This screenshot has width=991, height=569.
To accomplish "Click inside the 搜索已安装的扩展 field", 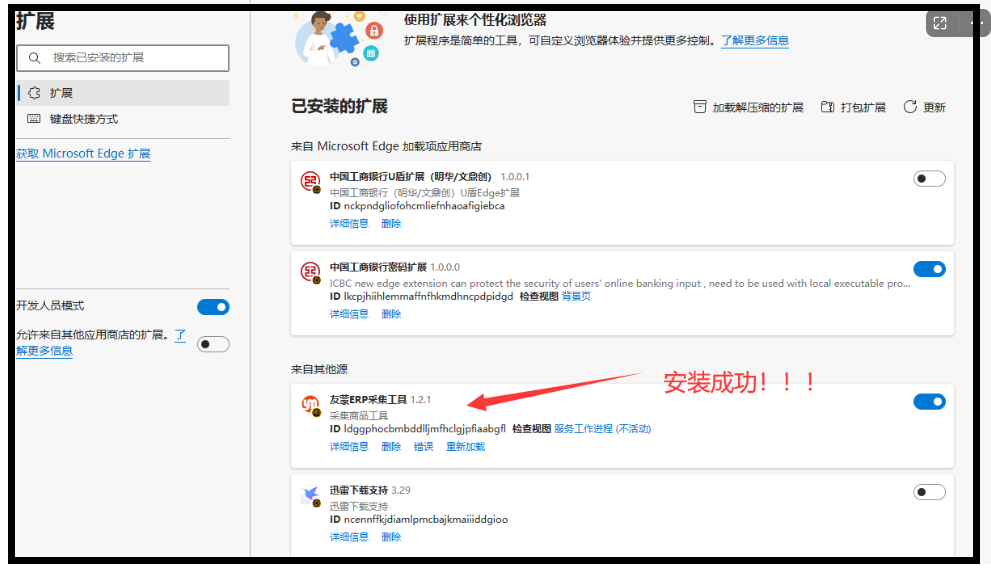I will point(123,58).
